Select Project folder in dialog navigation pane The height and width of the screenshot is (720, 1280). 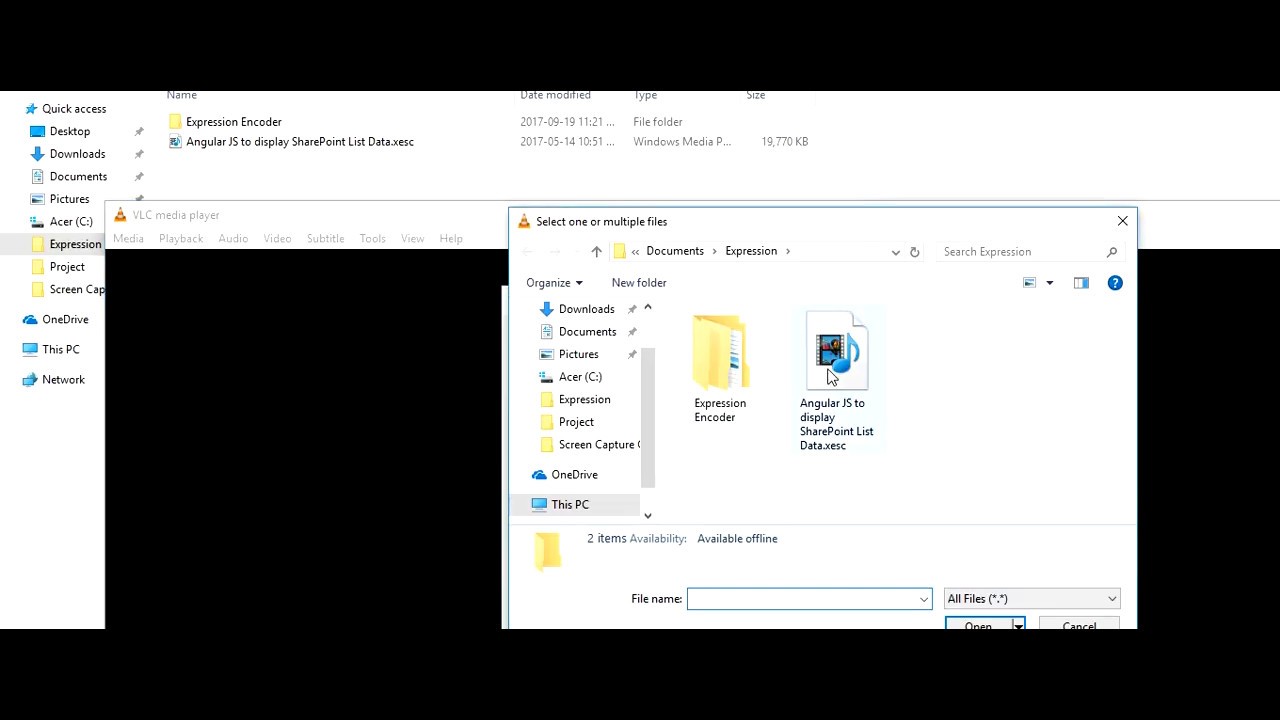point(576,422)
